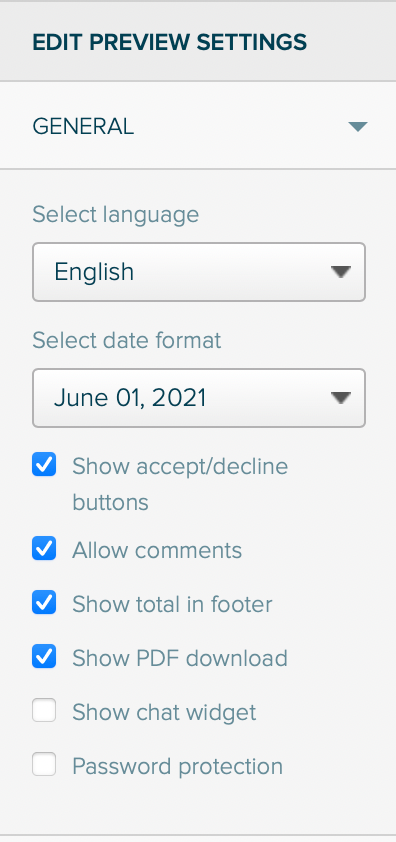Uncheck the Show total in footer checkbox
This screenshot has width=396, height=842.
(x=44, y=603)
